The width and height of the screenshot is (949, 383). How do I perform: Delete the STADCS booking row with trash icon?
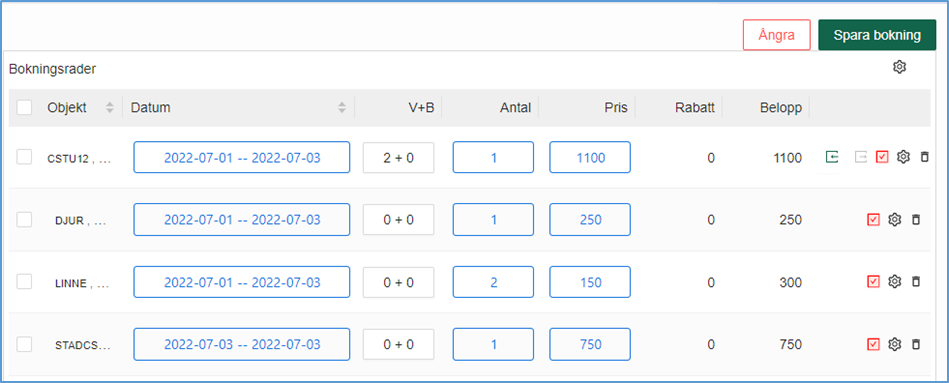(x=916, y=344)
